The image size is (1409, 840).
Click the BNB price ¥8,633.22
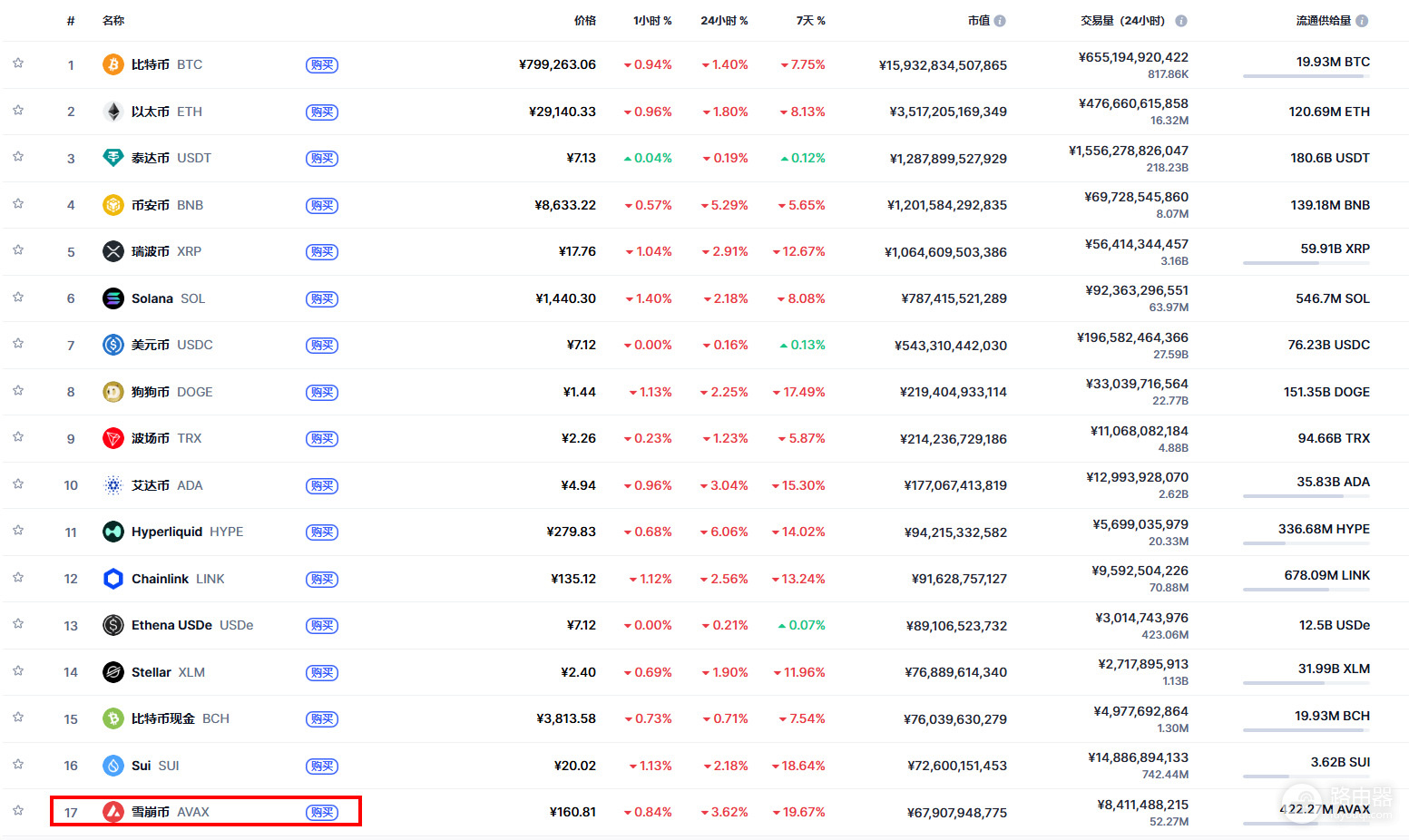coord(565,205)
